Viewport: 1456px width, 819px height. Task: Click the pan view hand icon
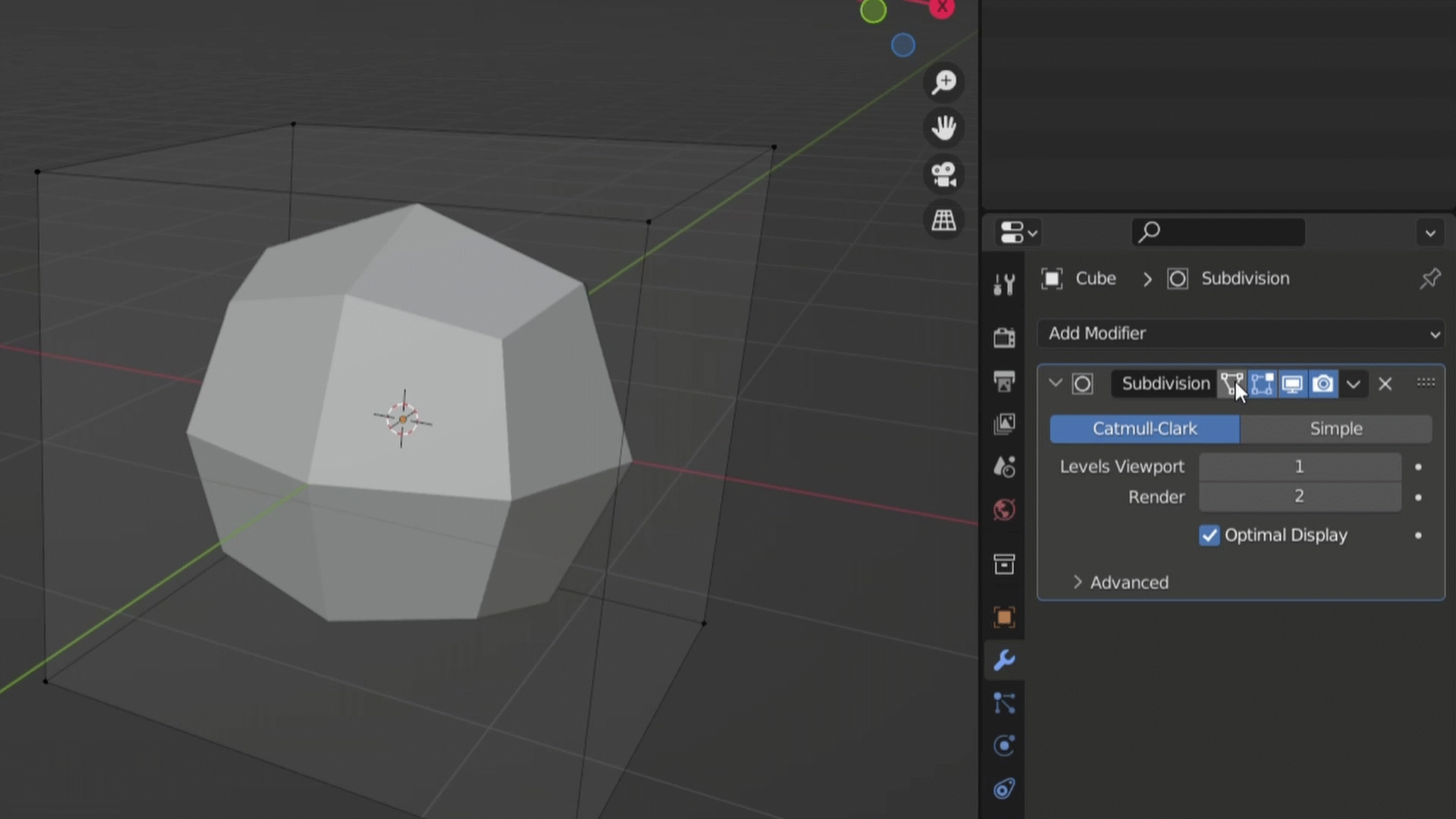[944, 127]
